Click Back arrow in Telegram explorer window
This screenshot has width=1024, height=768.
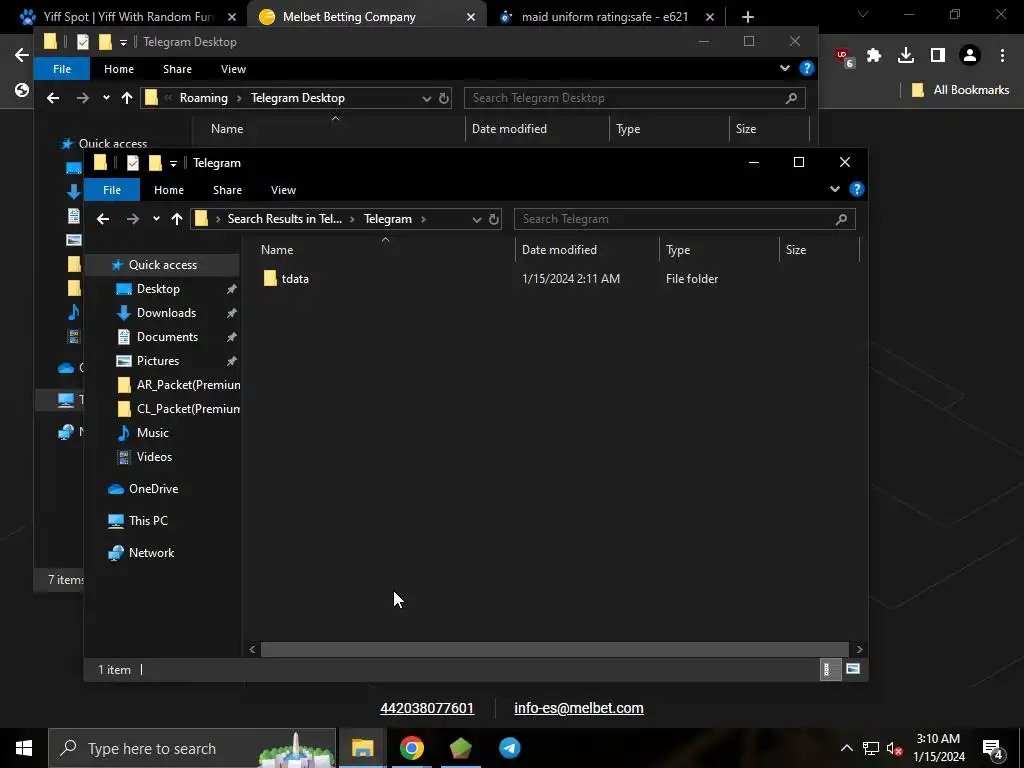point(103,219)
